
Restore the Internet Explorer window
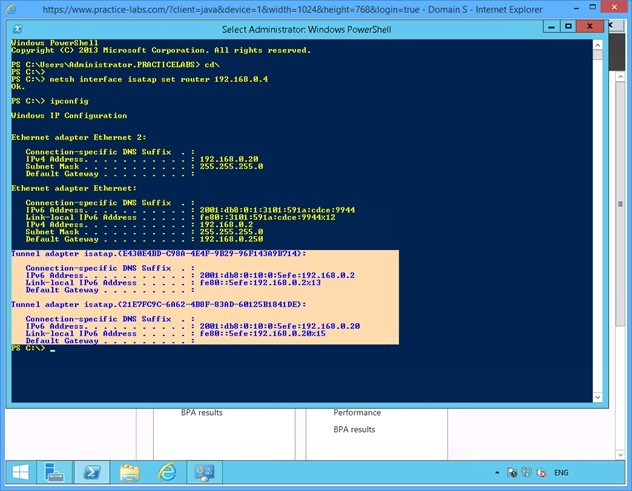point(592,7)
